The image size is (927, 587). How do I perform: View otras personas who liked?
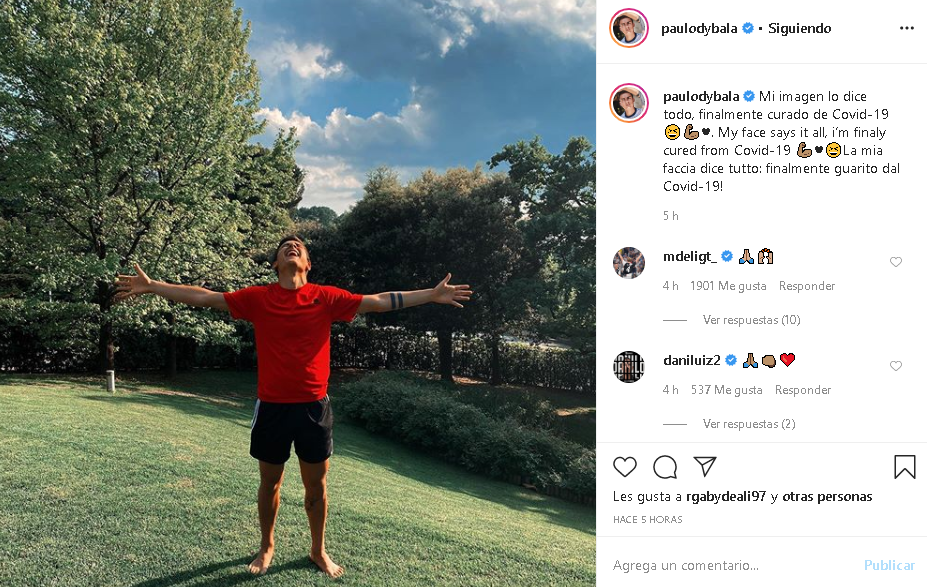tap(827, 497)
